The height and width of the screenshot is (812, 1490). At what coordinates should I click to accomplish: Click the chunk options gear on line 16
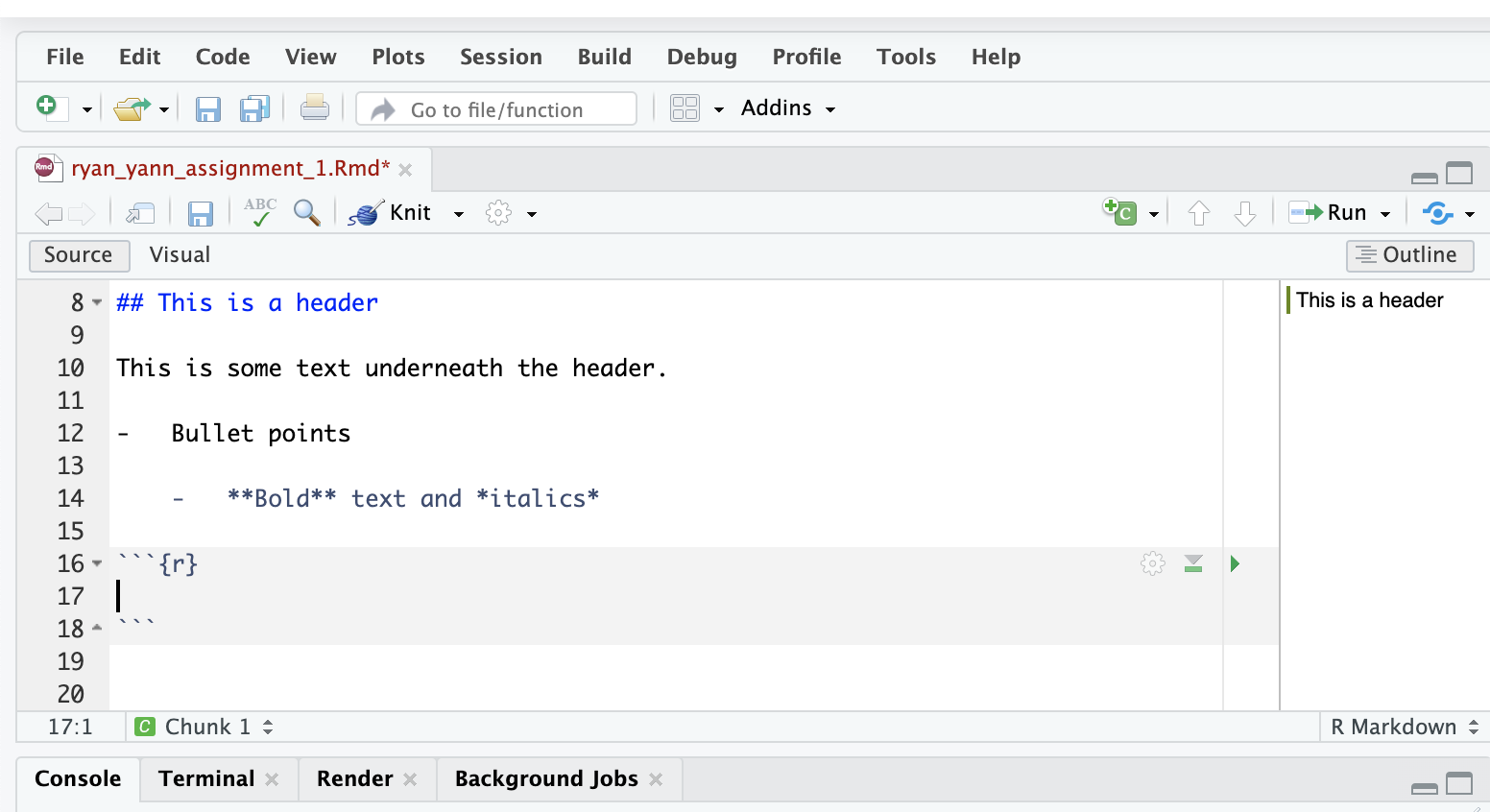pyautogui.click(x=1152, y=563)
